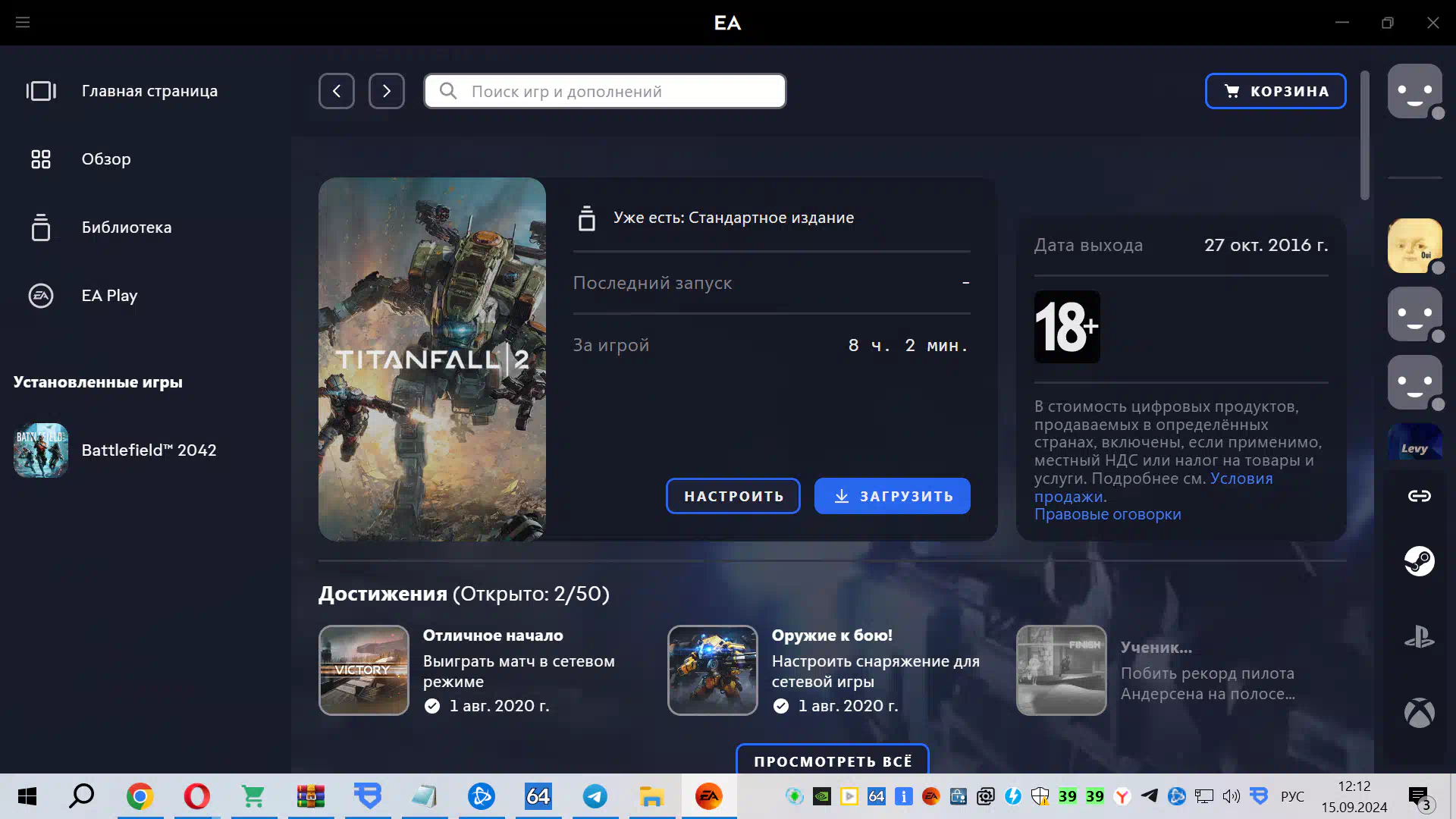Open the Корзина cart

(x=1276, y=91)
